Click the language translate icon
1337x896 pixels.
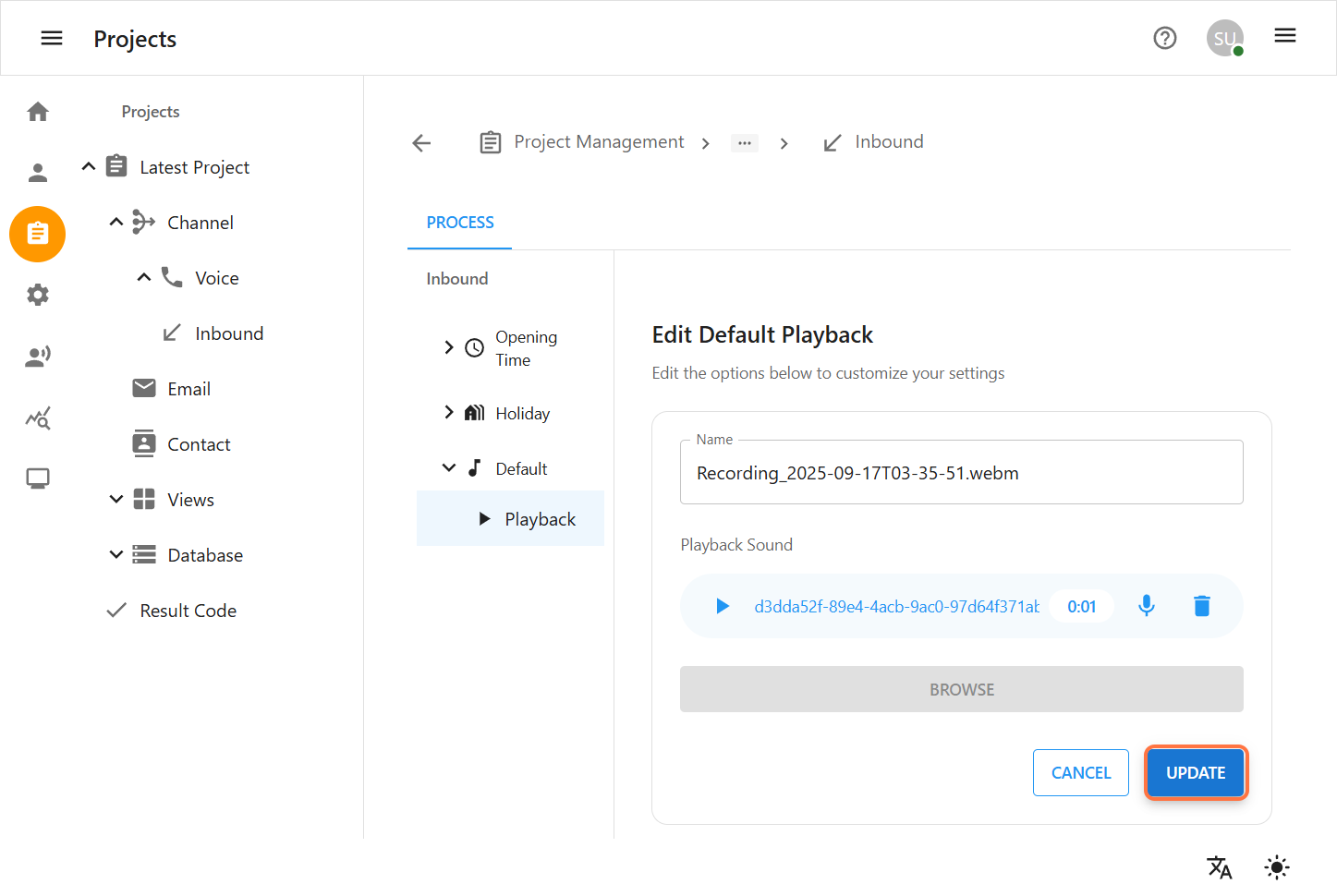pyautogui.click(x=1219, y=866)
